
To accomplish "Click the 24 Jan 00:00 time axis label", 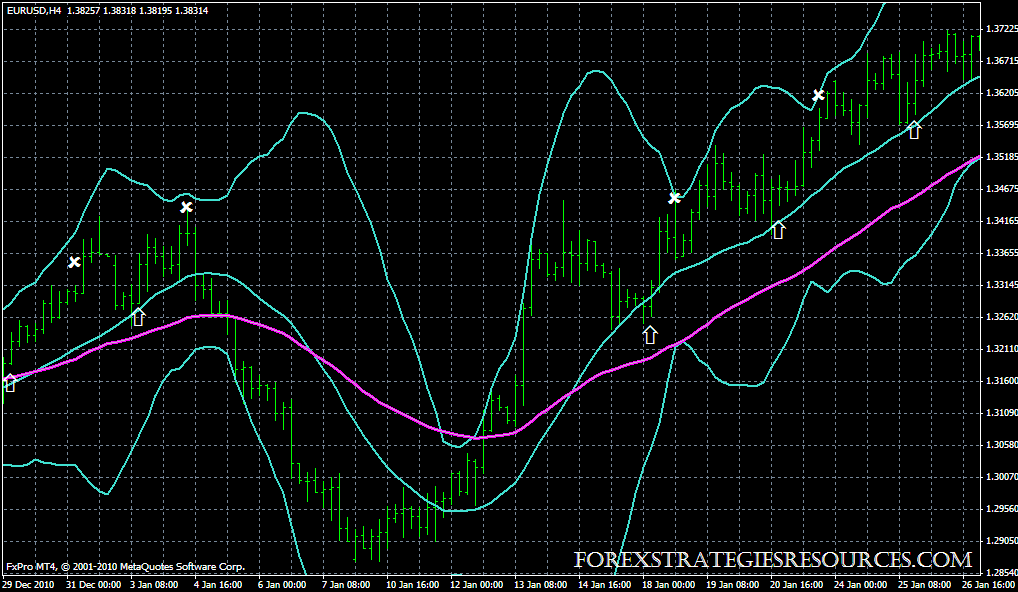I will tap(862, 585).
